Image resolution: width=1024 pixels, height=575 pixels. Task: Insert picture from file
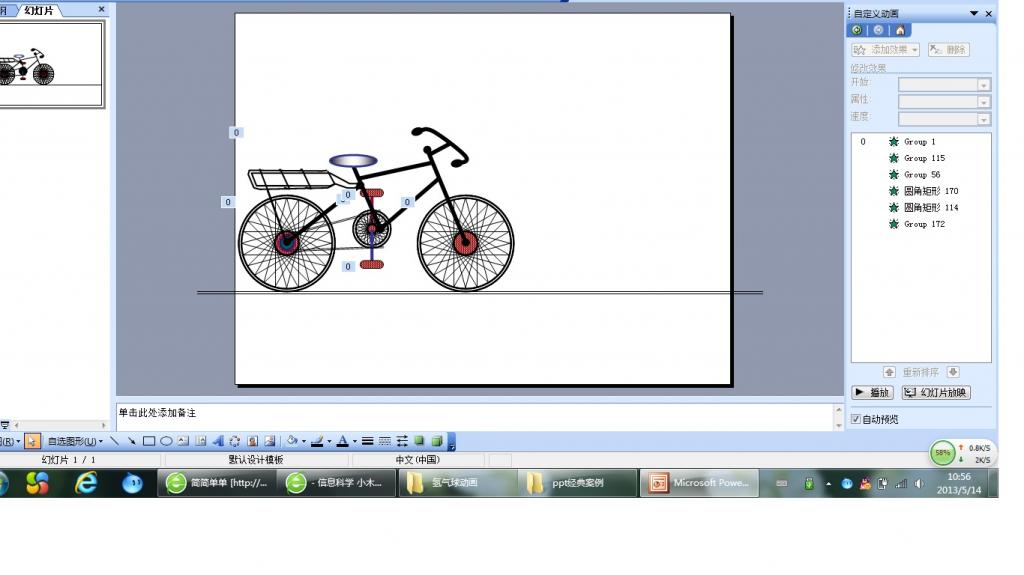click(x=270, y=441)
